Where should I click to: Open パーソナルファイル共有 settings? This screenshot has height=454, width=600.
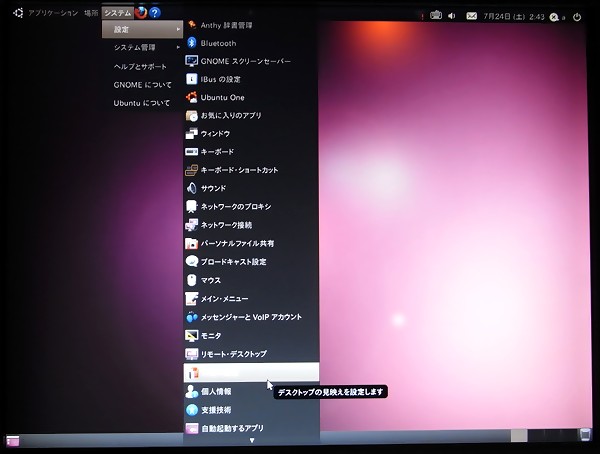pyautogui.click(x=251, y=243)
